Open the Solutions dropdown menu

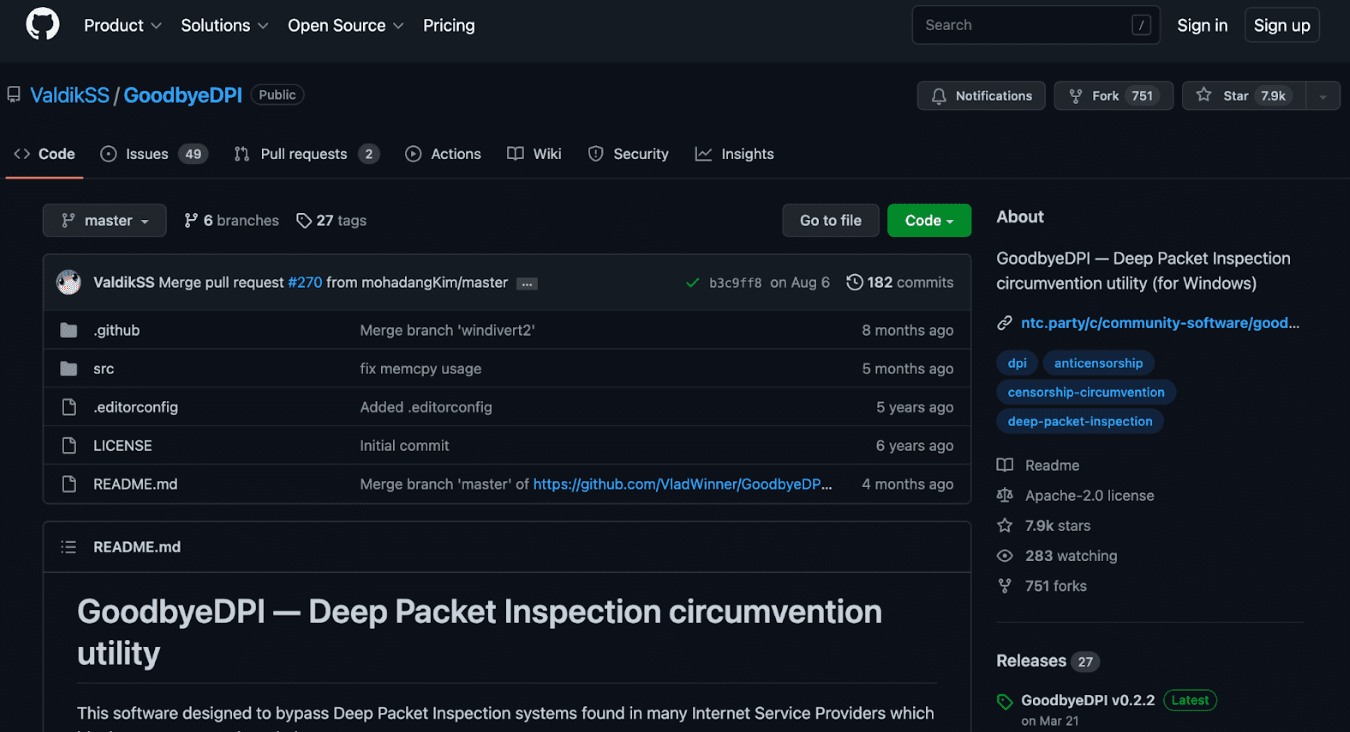click(x=224, y=25)
